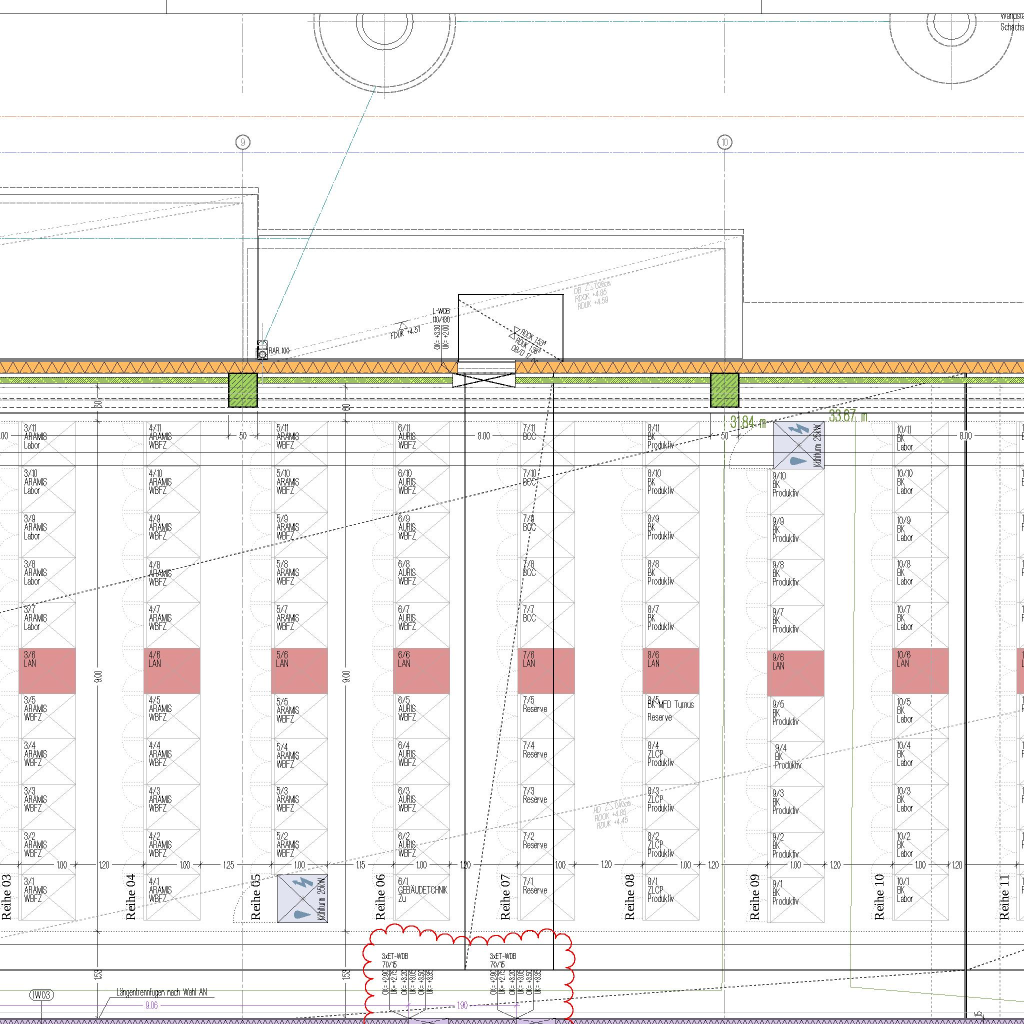Select the Kühlturm 25kW unit in Reihe 05
Image resolution: width=1024 pixels, height=1024 pixels.
tap(299, 896)
